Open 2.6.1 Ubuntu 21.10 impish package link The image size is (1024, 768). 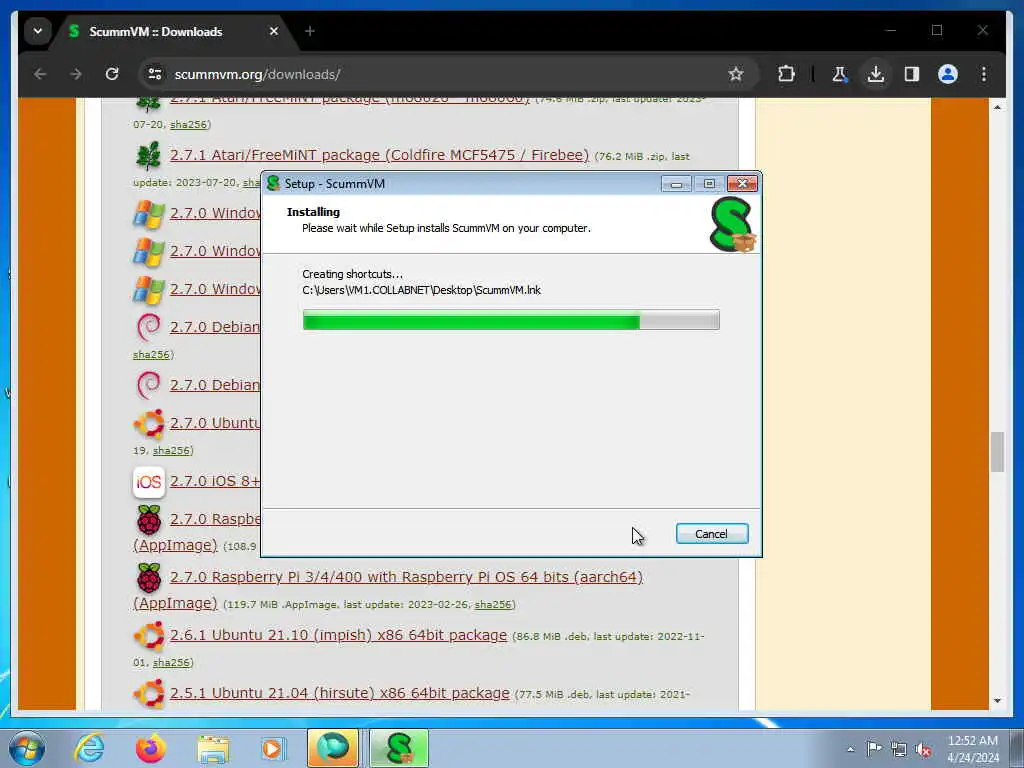coord(338,635)
